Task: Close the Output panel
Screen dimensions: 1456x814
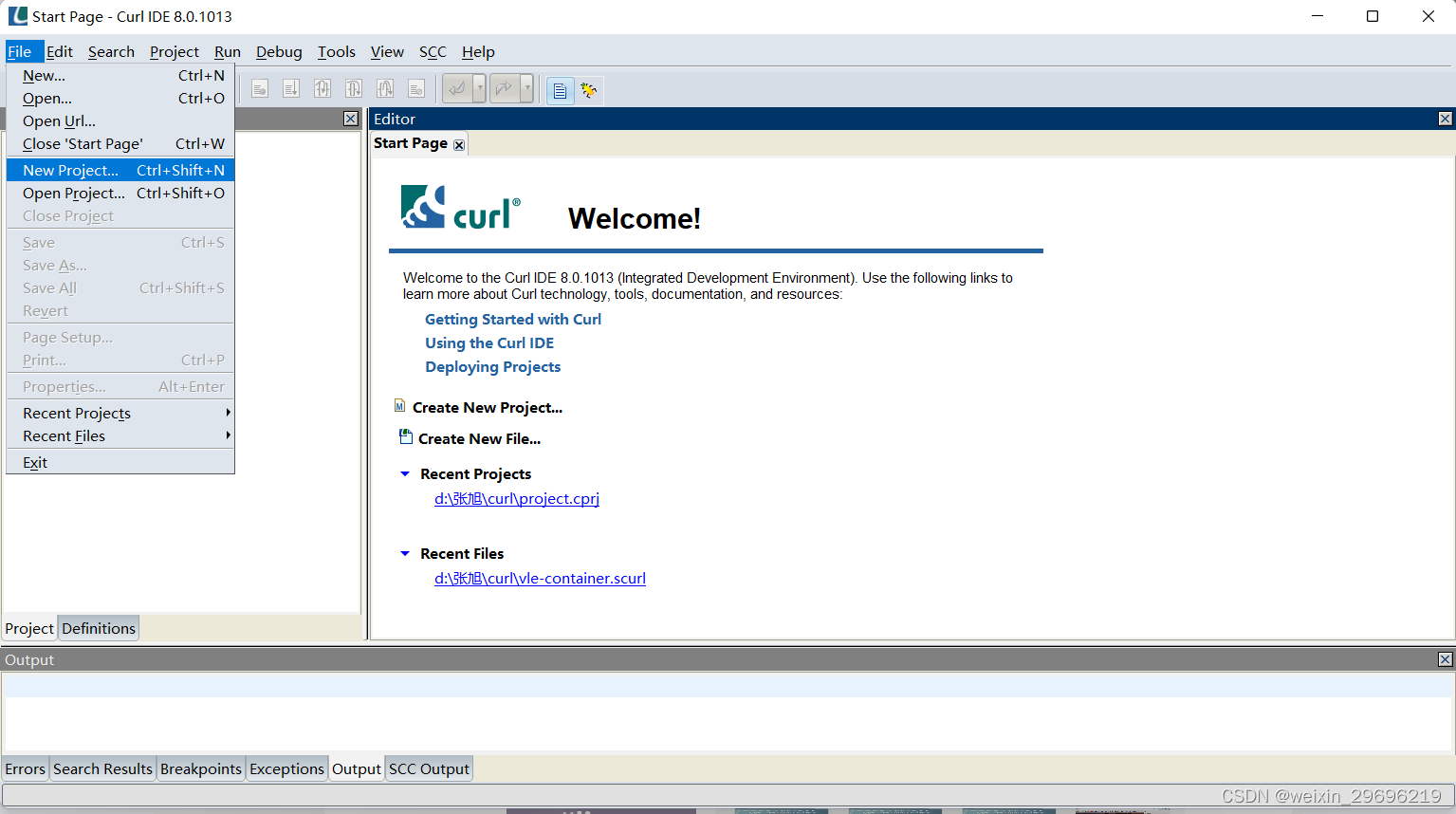Action: (x=1444, y=659)
